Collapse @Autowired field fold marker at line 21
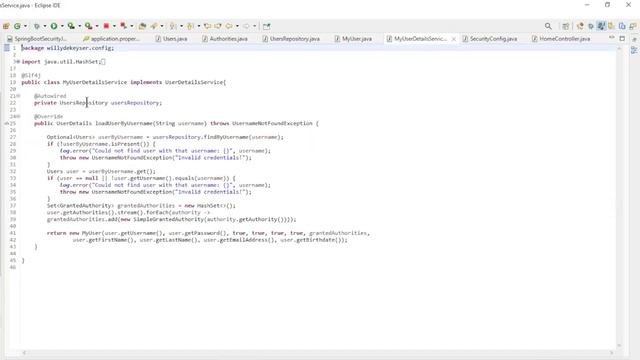The height and width of the screenshot is (360, 640). tap(18, 96)
